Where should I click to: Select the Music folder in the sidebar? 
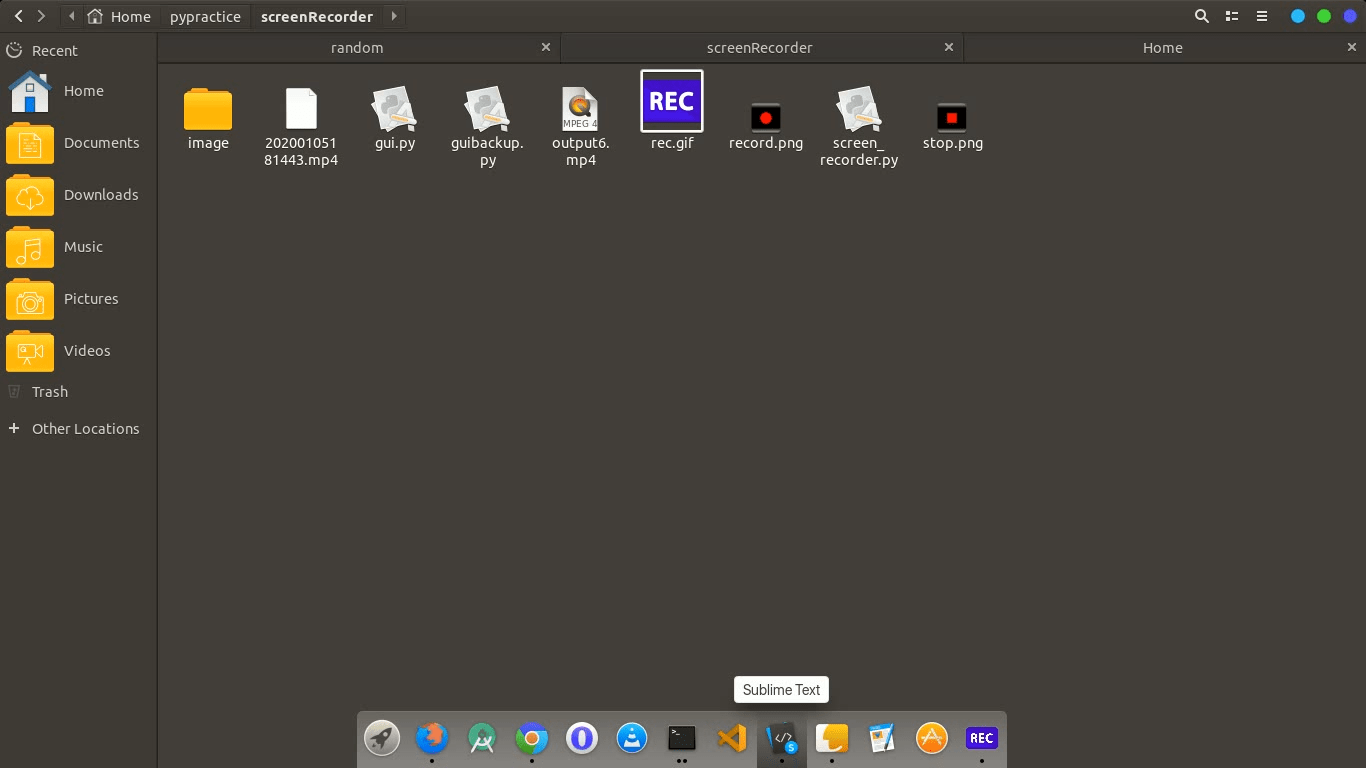click(x=78, y=247)
